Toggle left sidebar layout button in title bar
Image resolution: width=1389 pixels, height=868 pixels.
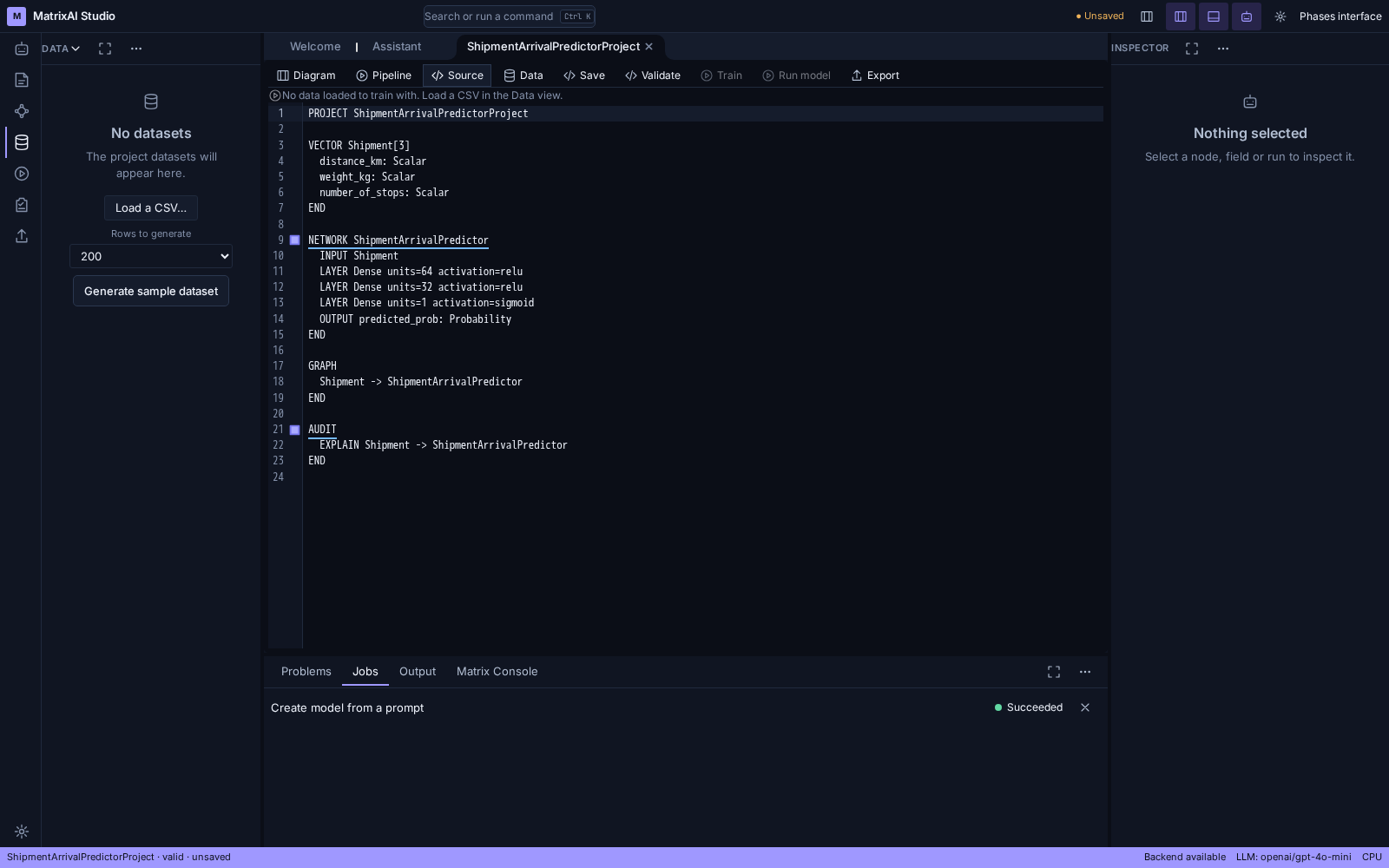1147,16
